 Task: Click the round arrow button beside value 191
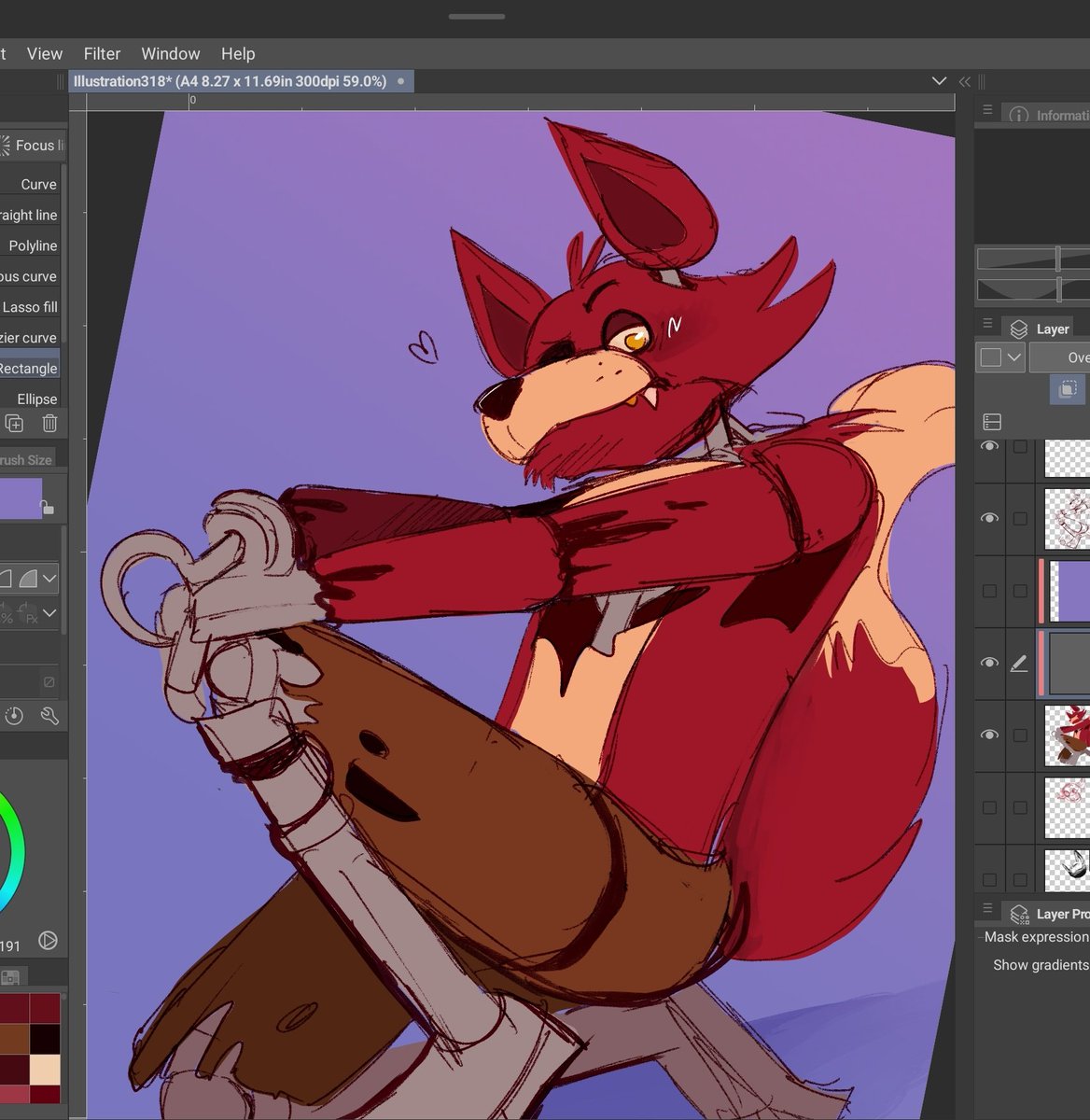point(48,940)
